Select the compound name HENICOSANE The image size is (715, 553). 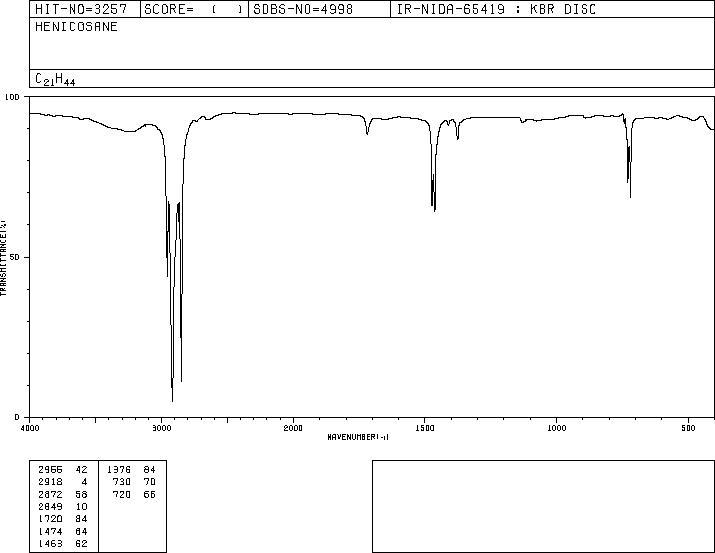(x=76, y=27)
